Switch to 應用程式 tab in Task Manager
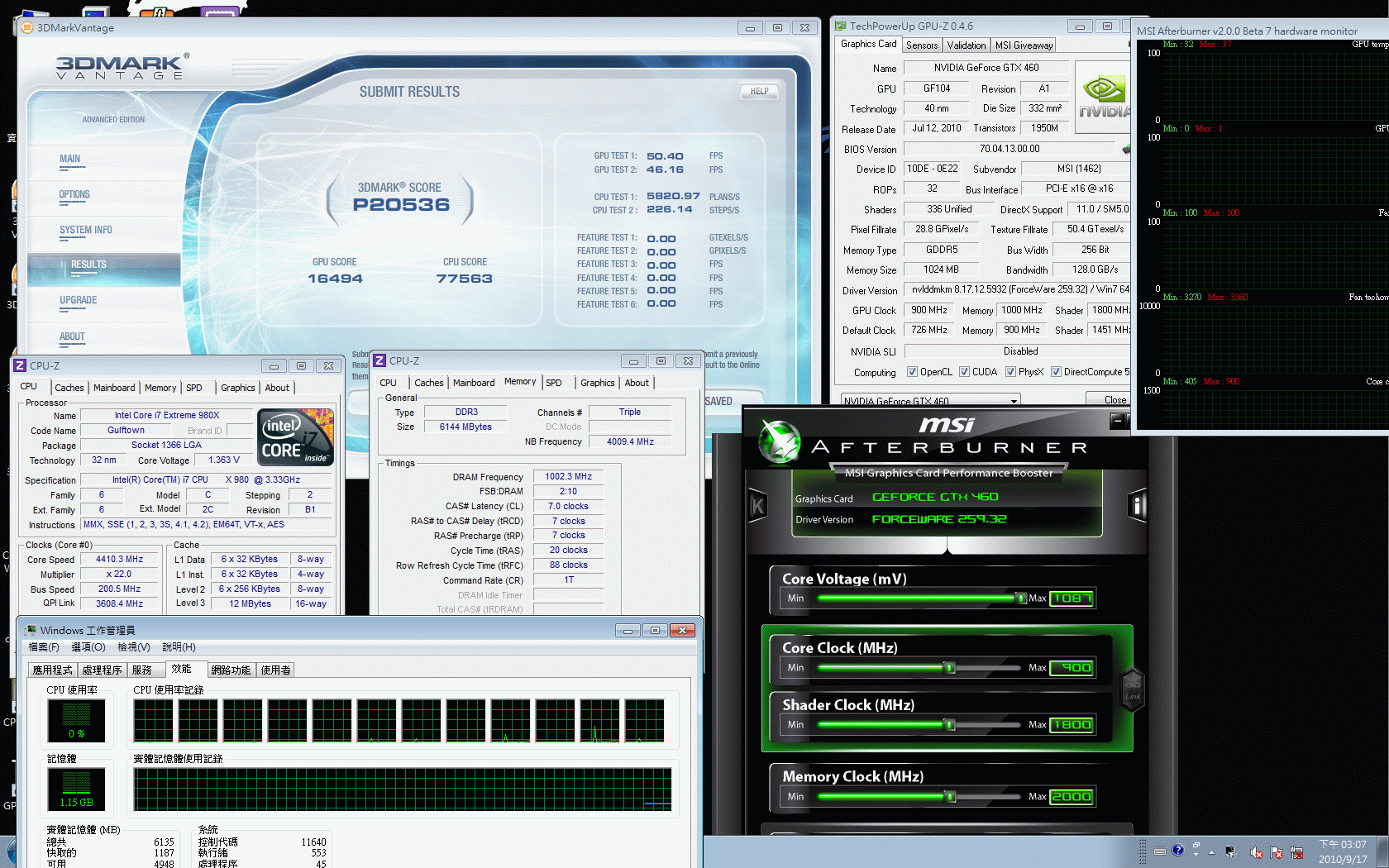The width and height of the screenshot is (1389, 868). [53, 670]
